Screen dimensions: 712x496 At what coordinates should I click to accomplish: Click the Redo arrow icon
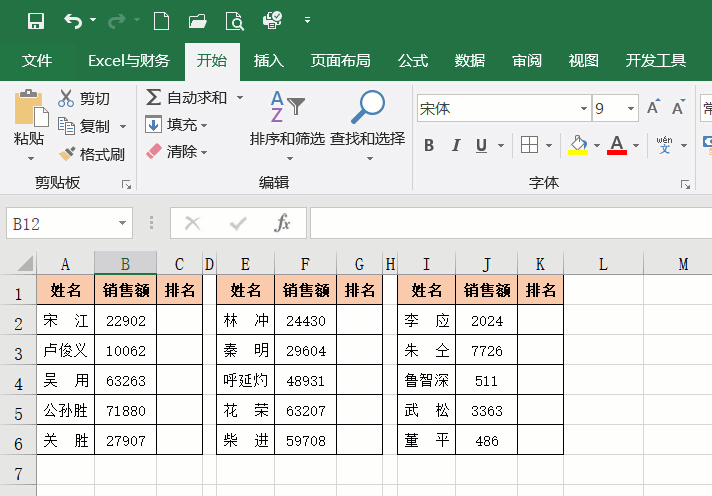(x=117, y=21)
